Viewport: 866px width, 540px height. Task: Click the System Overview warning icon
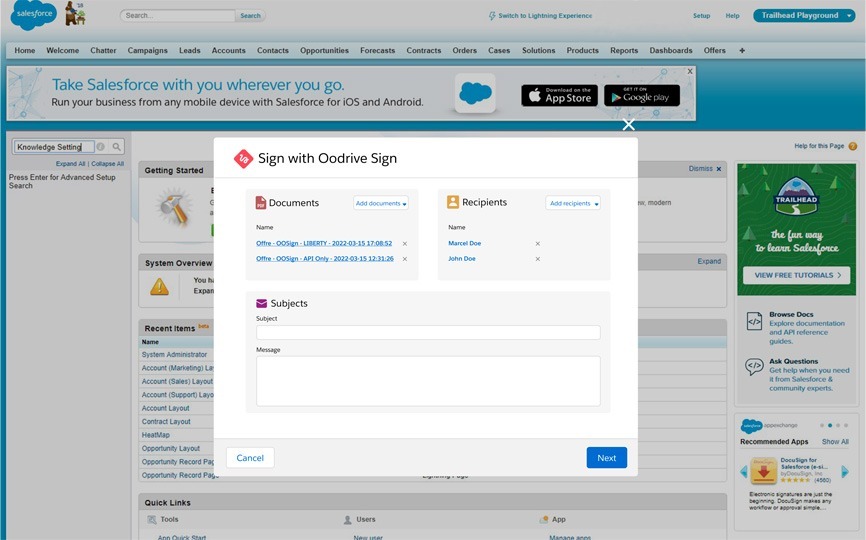[159, 287]
